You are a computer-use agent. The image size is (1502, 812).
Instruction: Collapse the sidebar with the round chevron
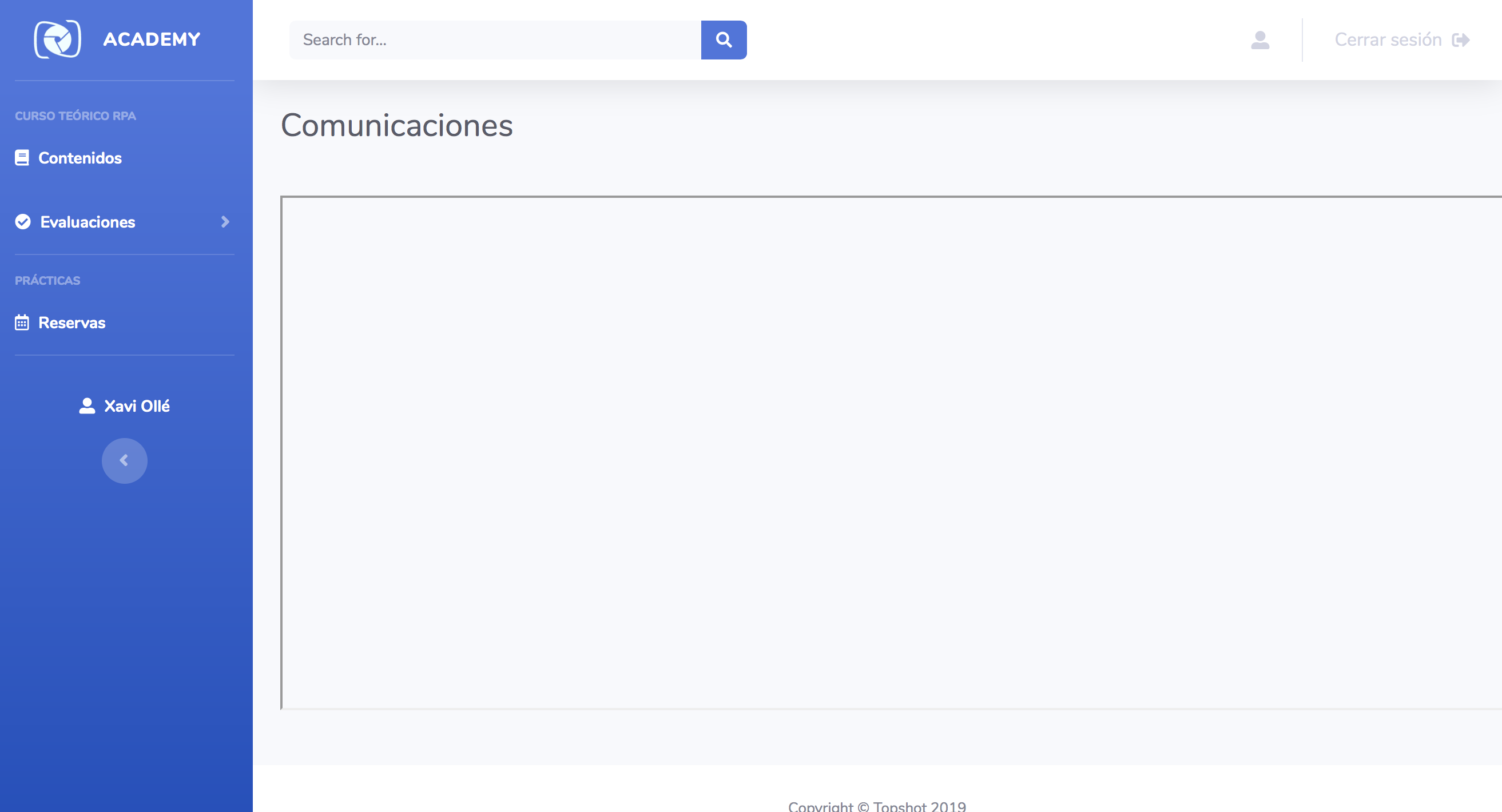pos(124,460)
